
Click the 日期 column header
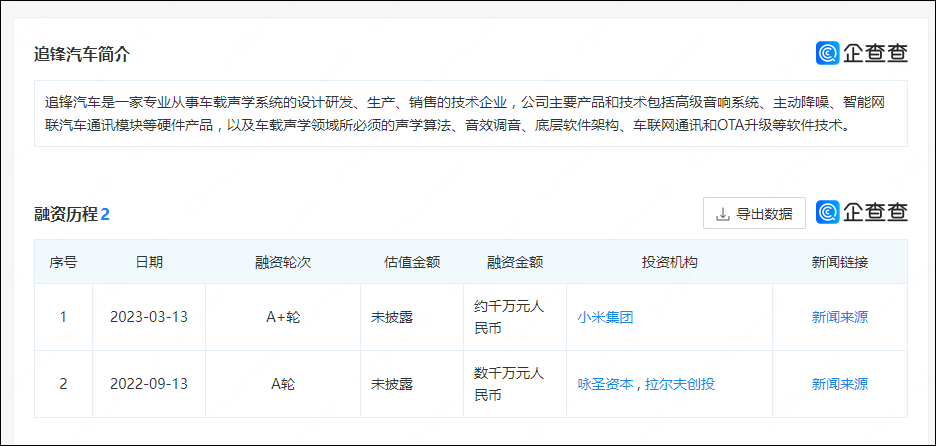(149, 262)
